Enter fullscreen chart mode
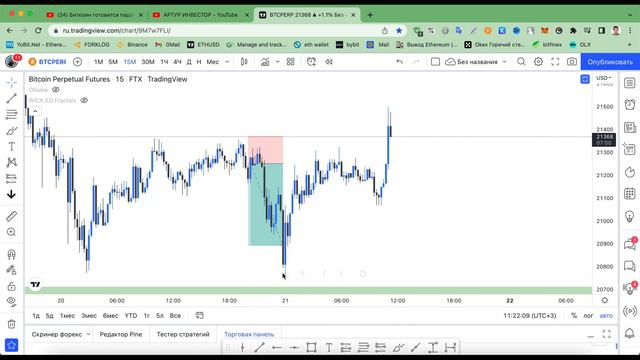The width and height of the screenshot is (640, 360). pyautogui.click(x=555, y=62)
